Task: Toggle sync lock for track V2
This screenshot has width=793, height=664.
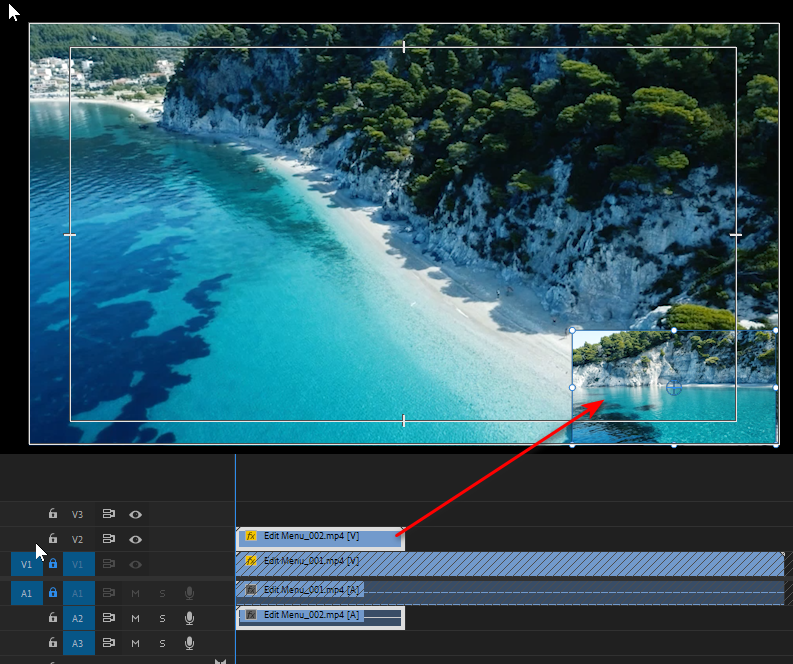Action: [109, 539]
